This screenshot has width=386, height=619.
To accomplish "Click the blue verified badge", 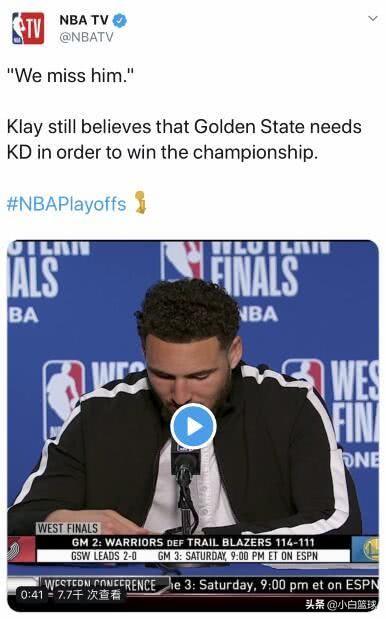I will coord(120,21).
